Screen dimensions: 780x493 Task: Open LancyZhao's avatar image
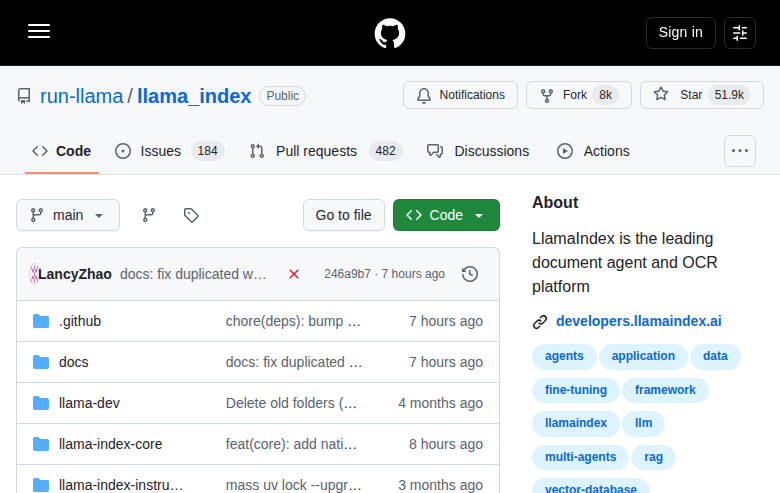[x=34, y=274]
